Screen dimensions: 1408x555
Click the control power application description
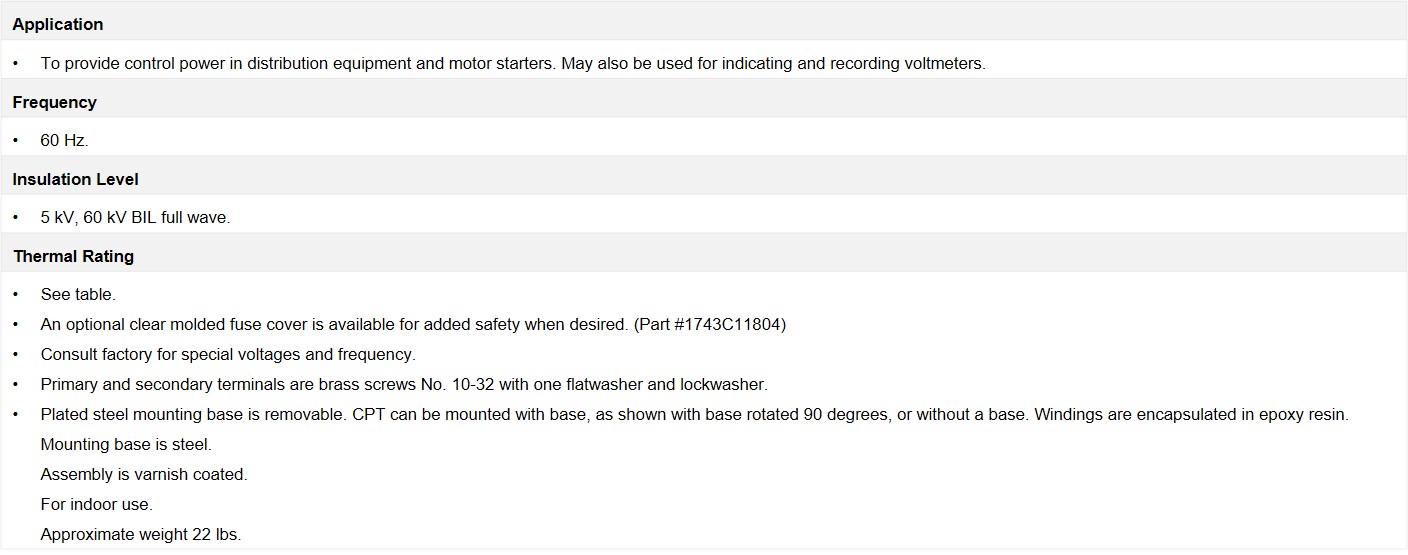513,63
